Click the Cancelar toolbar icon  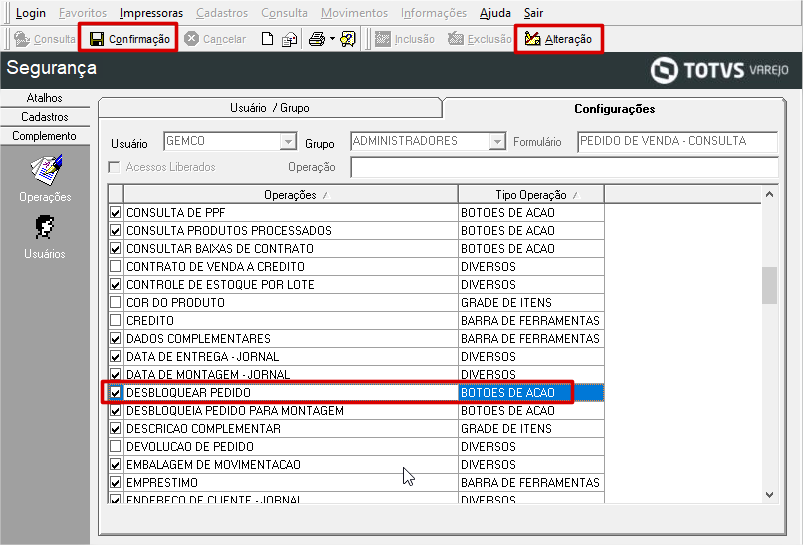point(192,39)
